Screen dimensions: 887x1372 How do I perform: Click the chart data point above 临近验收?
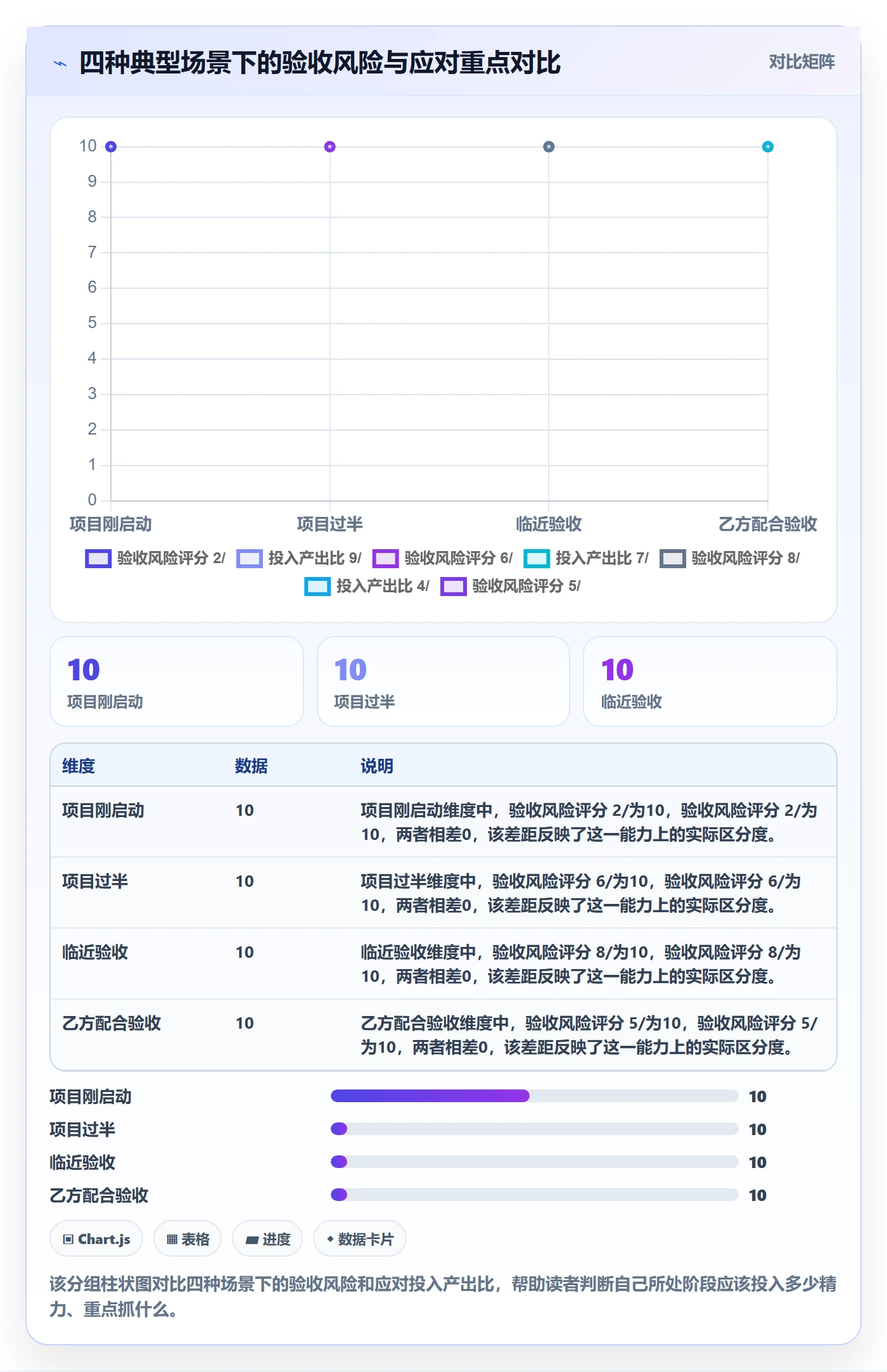[x=549, y=147]
